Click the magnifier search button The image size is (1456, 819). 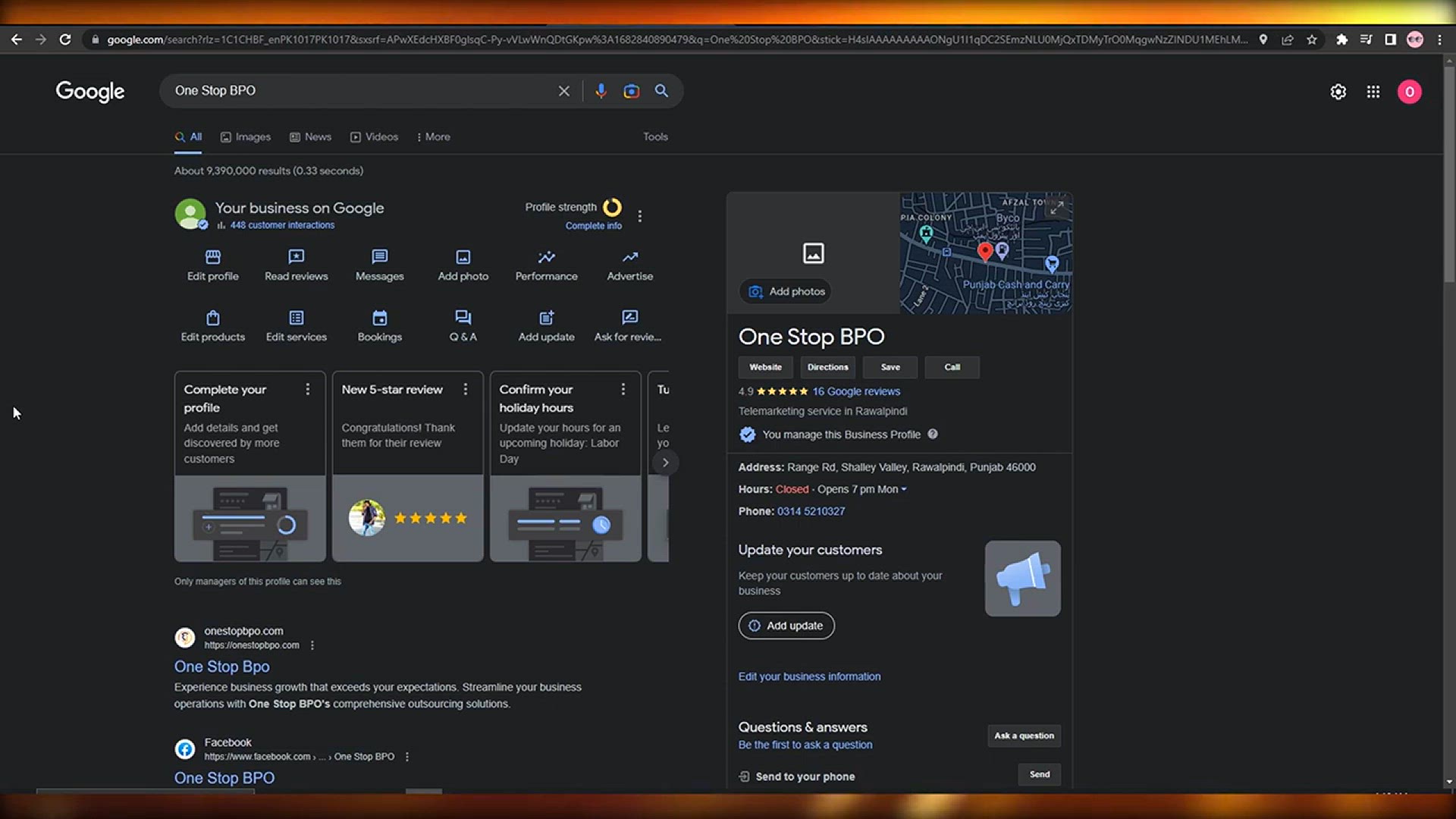point(662,91)
